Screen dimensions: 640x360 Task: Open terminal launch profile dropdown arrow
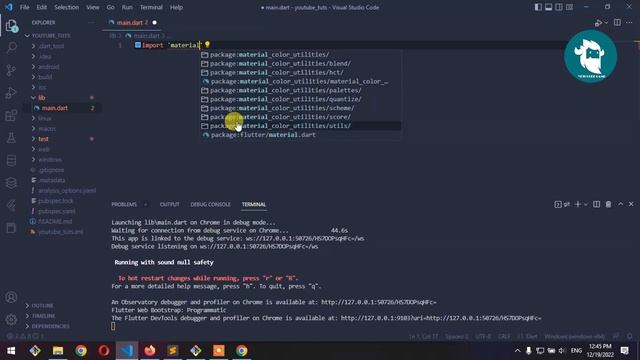pos(586,204)
